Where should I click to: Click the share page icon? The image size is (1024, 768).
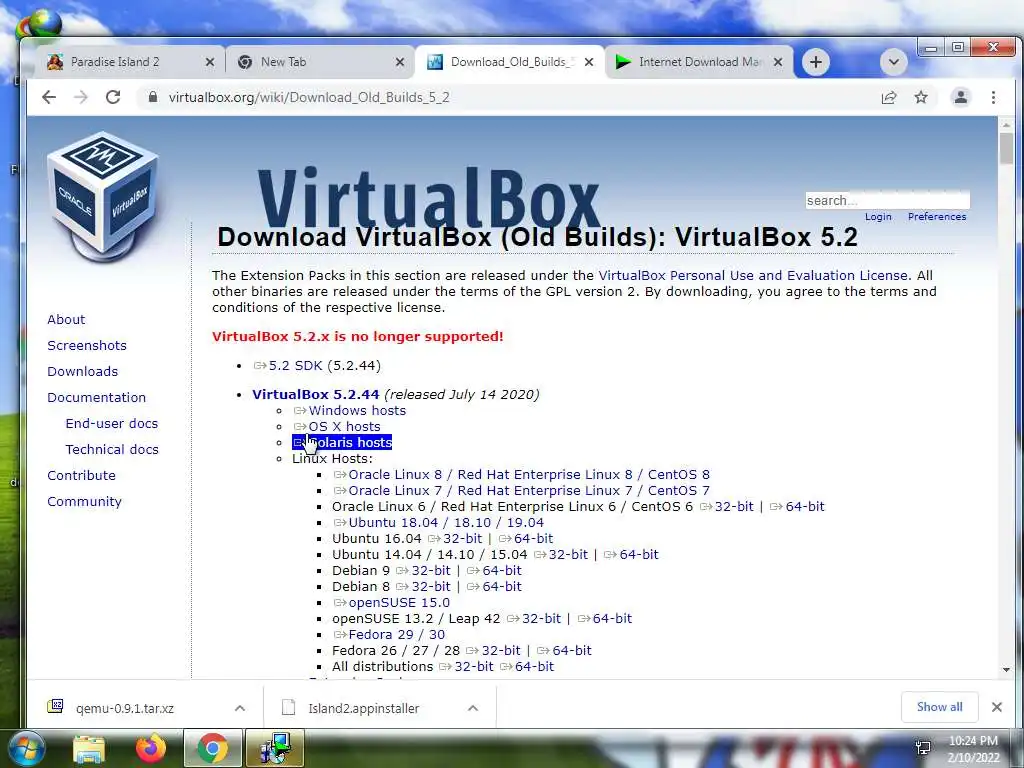tap(889, 97)
